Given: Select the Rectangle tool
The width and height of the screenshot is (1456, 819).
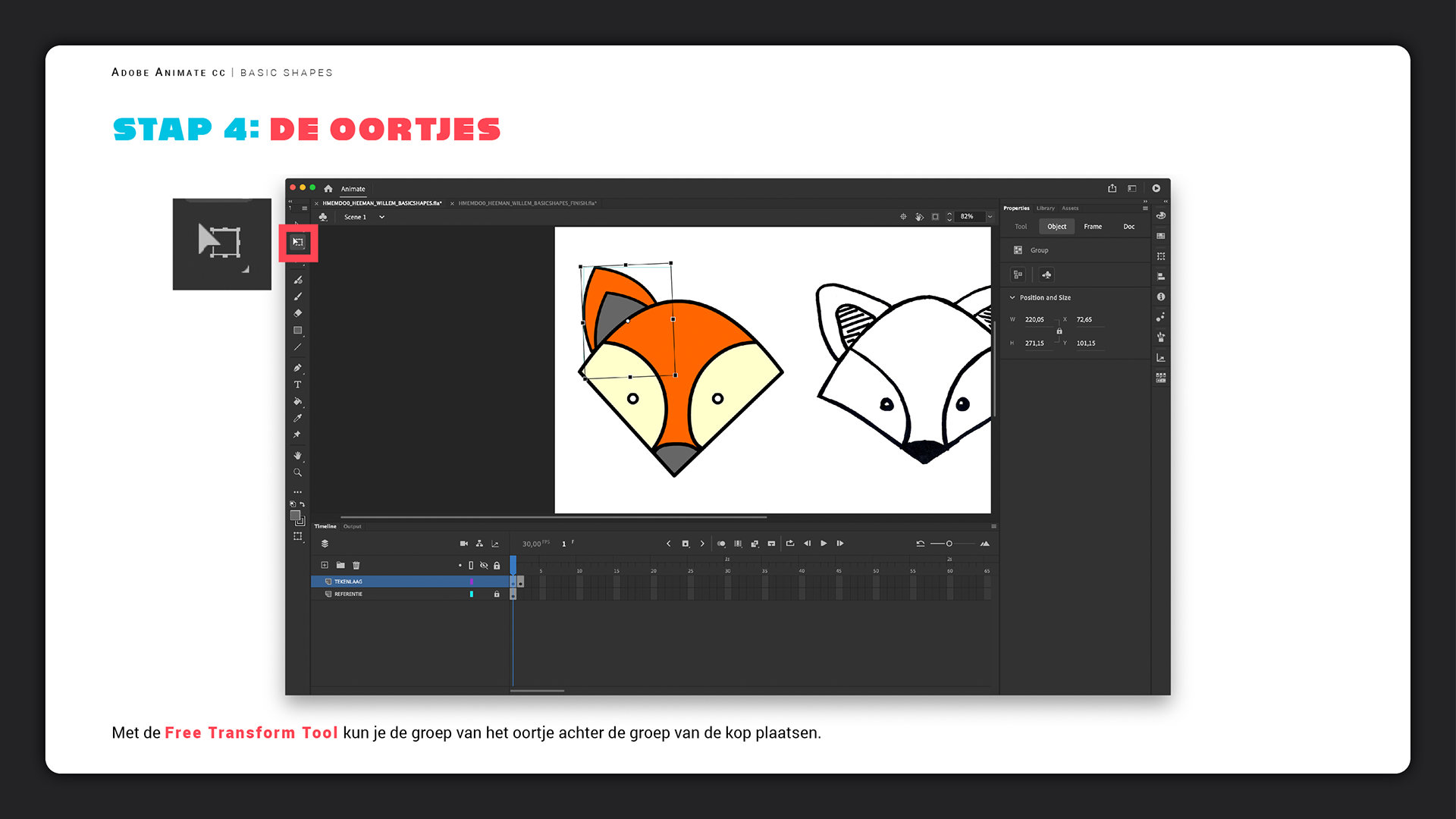Looking at the screenshot, I should (298, 331).
